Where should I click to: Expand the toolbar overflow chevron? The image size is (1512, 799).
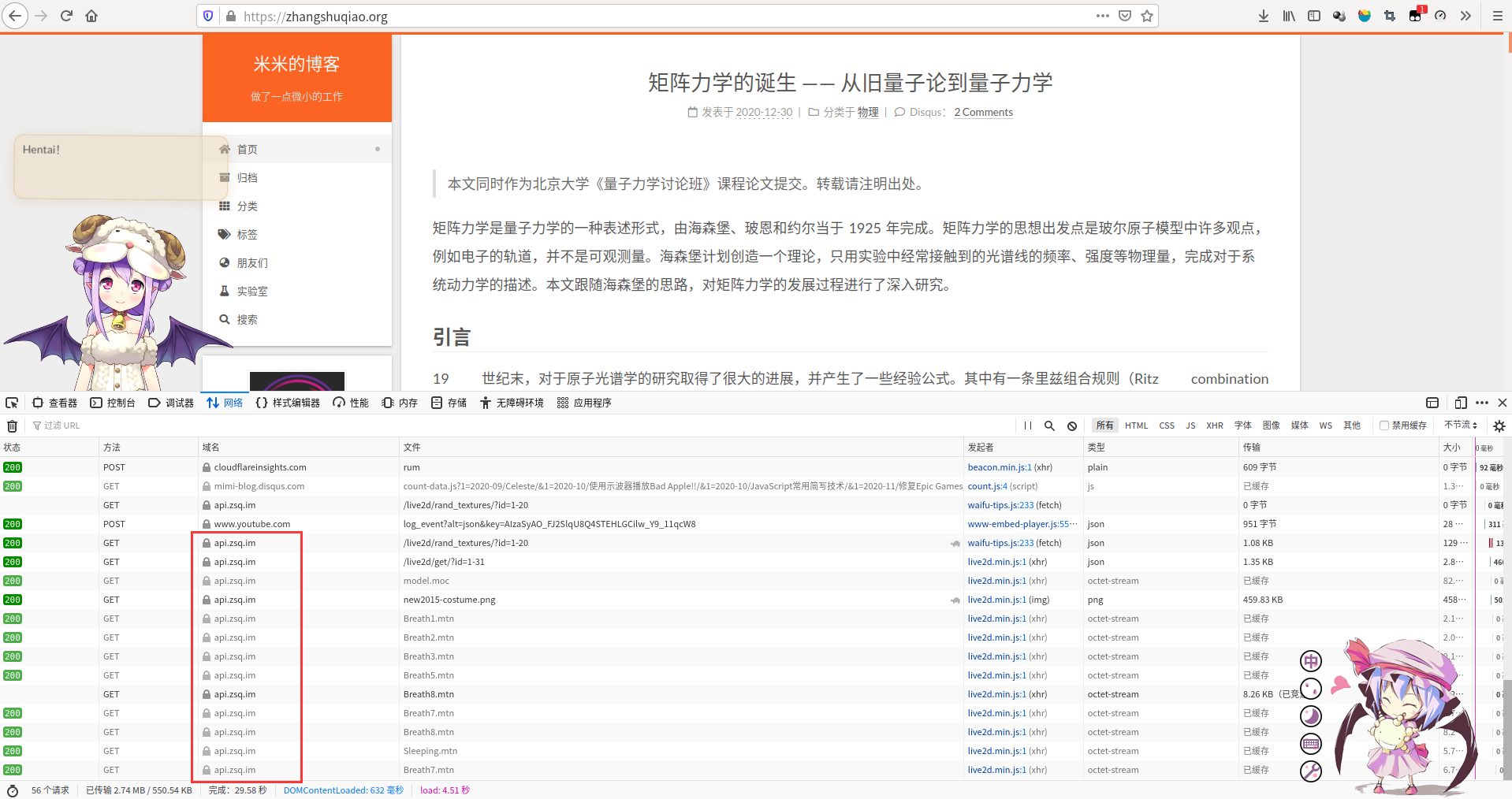(1465, 16)
